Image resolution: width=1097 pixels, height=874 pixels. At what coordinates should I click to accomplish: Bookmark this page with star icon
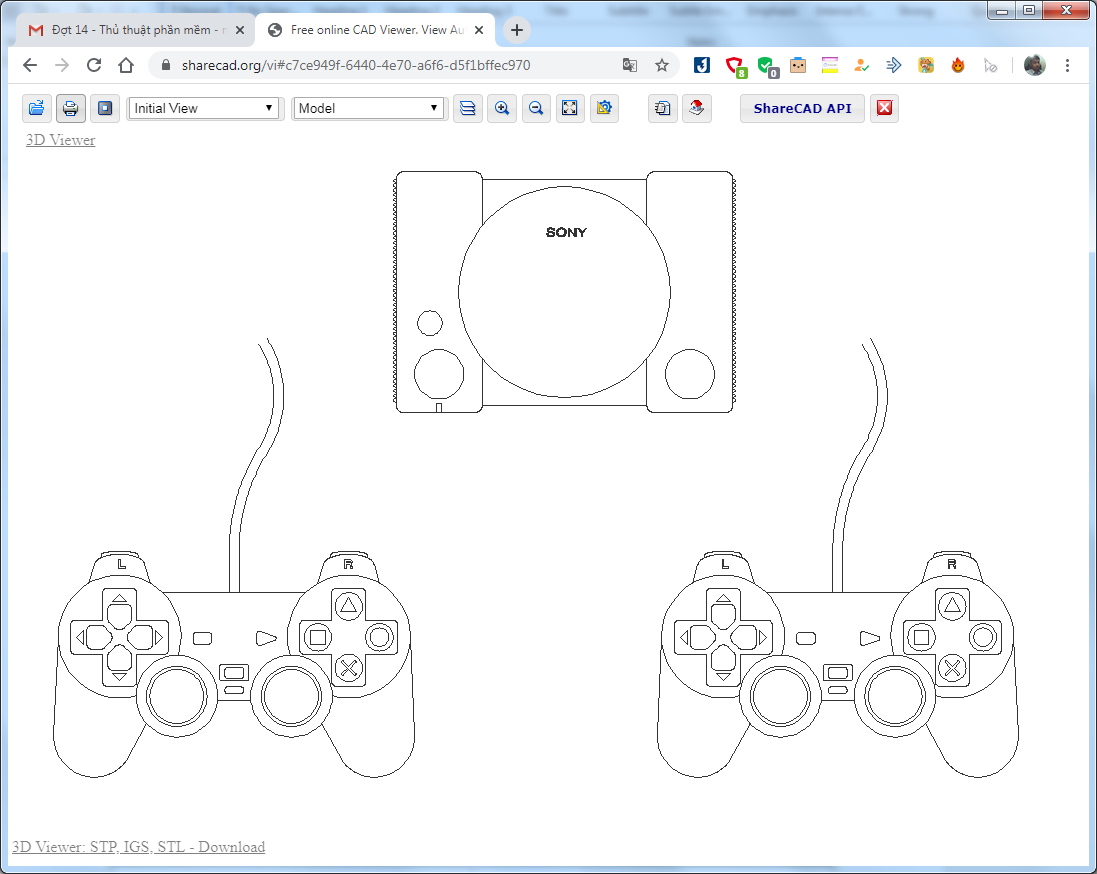click(662, 65)
